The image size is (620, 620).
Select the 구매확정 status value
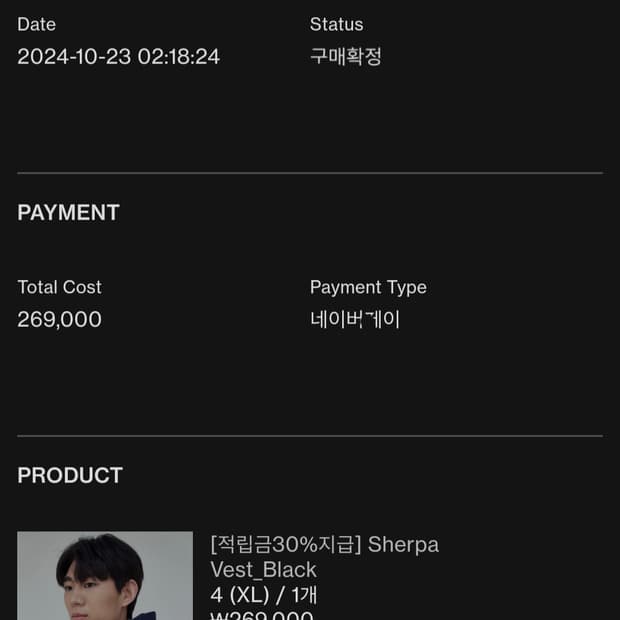click(346, 57)
